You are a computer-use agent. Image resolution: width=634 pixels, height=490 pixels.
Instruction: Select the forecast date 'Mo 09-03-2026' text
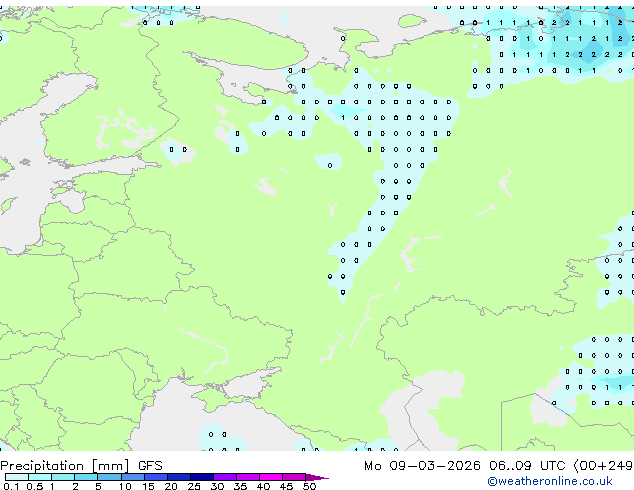[422, 466]
